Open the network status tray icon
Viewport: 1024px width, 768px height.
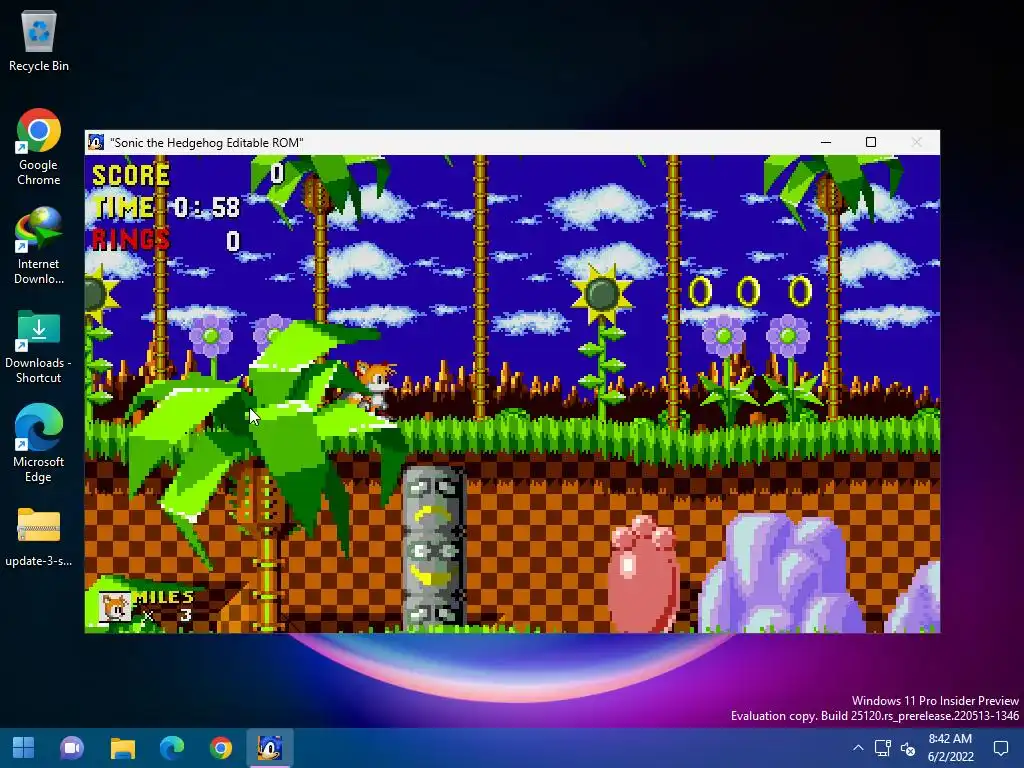click(x=883, y=748)
